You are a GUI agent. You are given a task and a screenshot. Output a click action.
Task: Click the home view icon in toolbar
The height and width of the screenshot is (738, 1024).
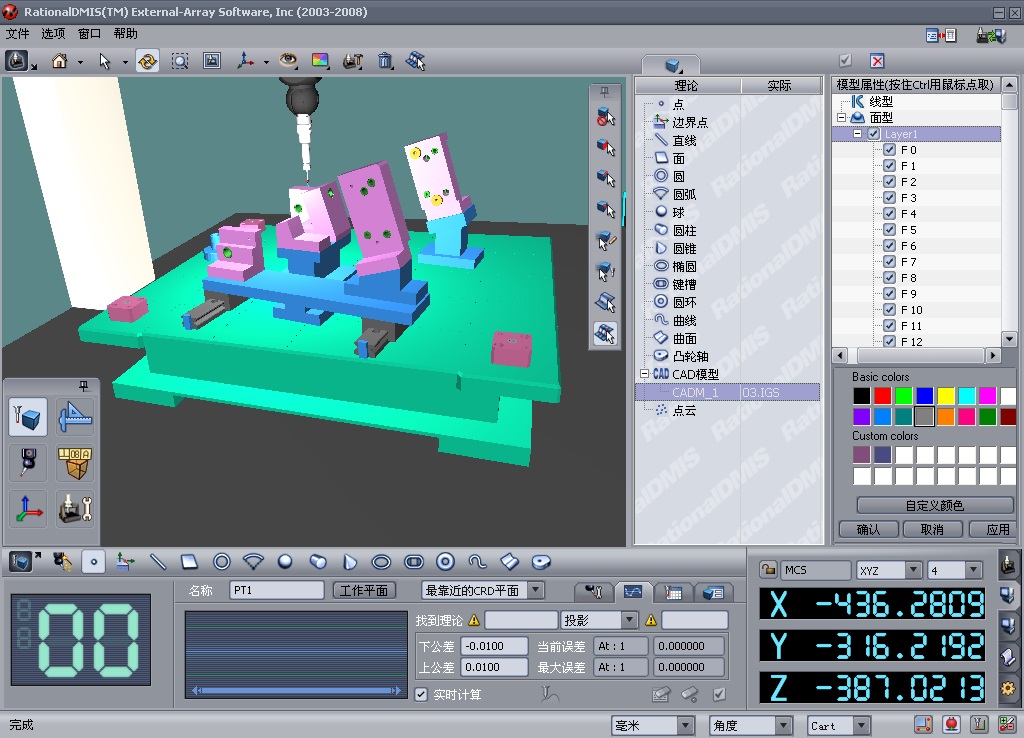60,61
